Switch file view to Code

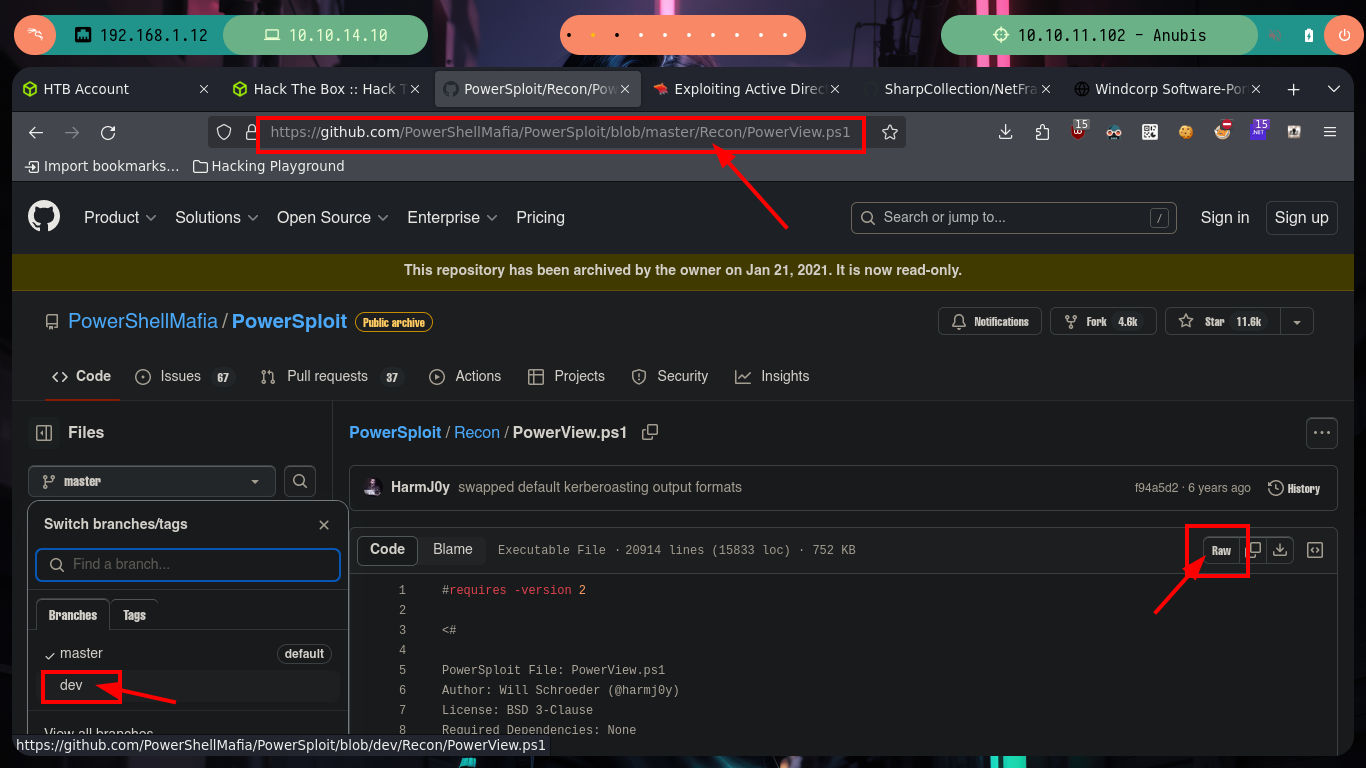387,549
